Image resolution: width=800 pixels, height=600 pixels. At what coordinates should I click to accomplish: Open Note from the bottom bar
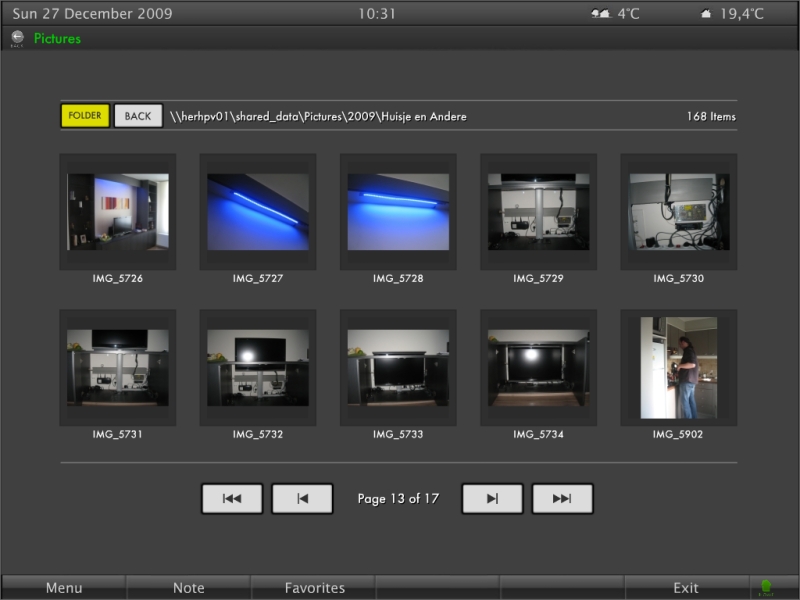tap(188, 588)
